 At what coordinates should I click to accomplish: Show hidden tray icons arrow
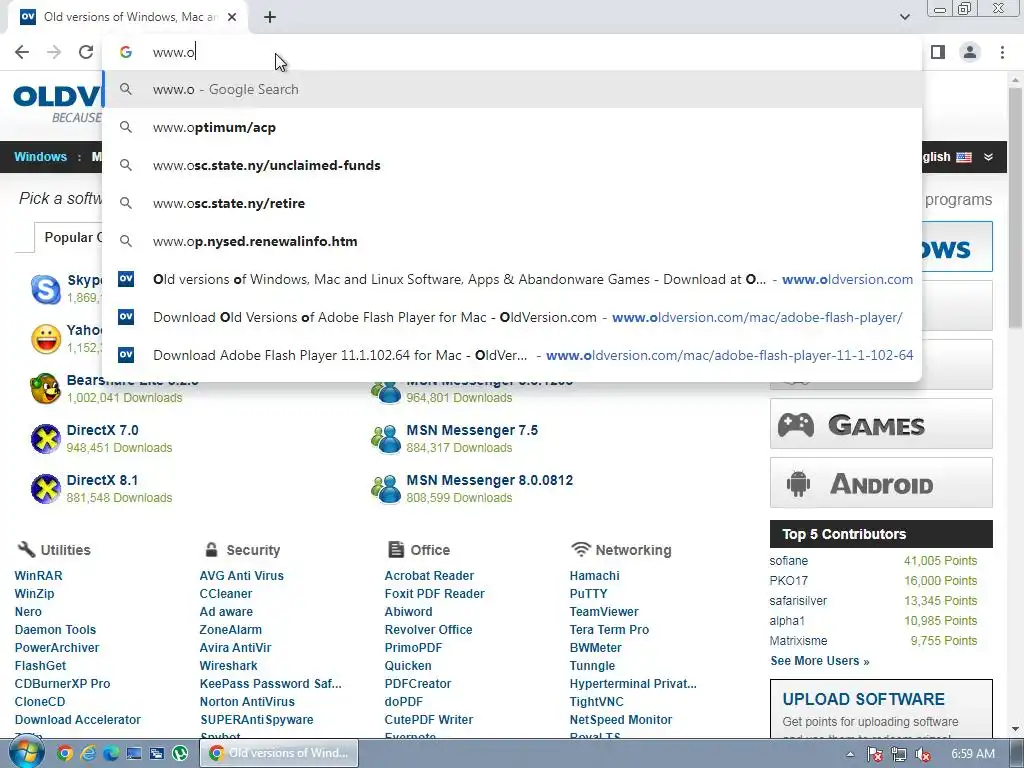[x=850, y=754]
